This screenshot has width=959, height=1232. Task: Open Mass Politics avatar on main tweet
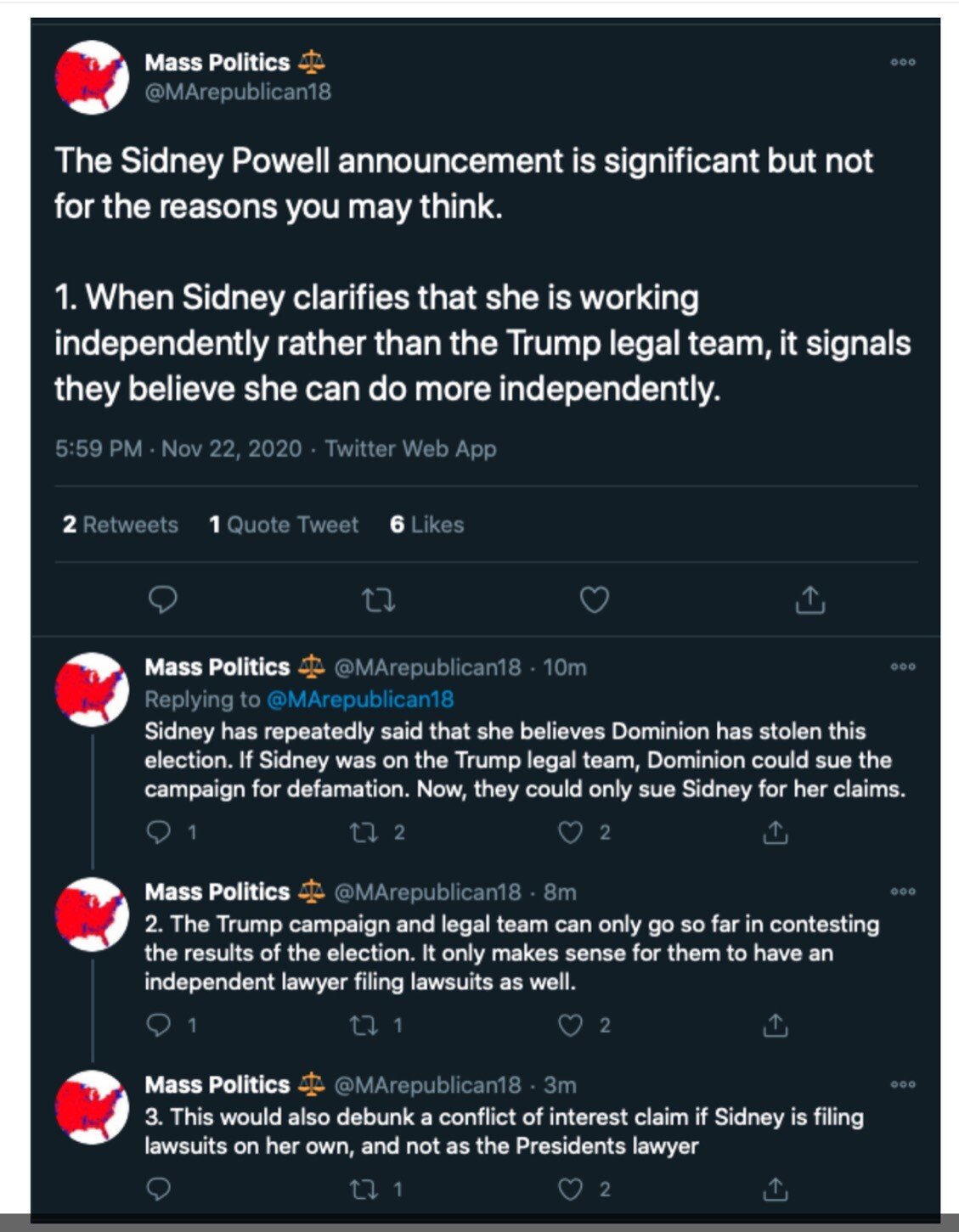pos(91,78)
